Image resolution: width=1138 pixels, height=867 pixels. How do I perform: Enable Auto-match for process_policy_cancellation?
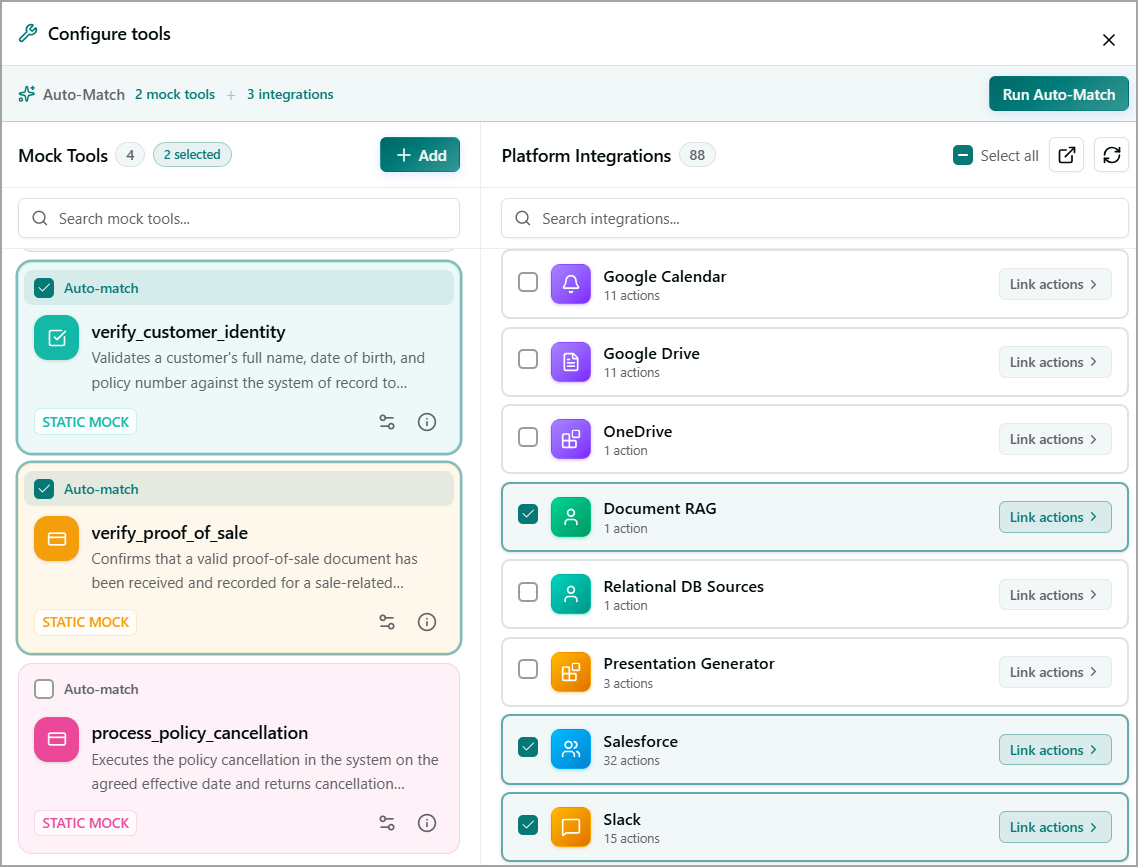coord(44,689)
